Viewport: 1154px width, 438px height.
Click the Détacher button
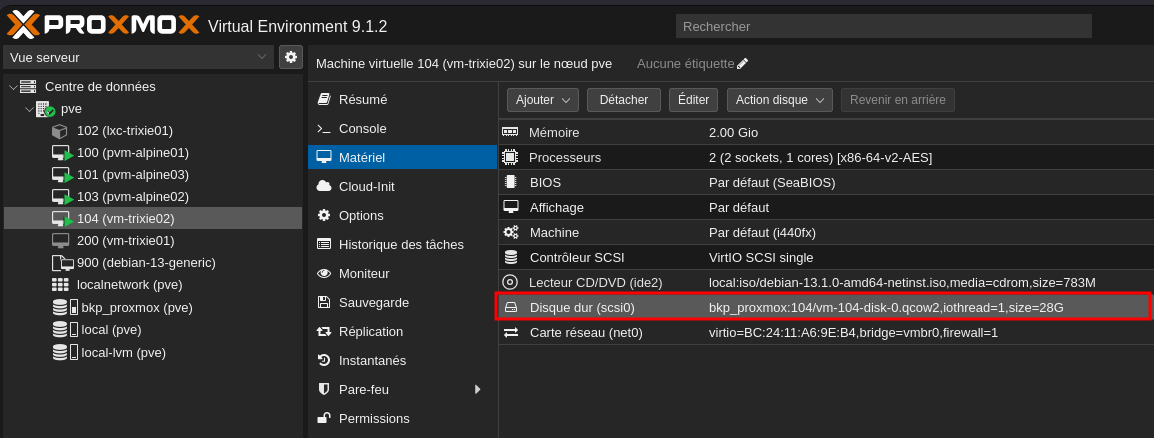pos(624,100)
